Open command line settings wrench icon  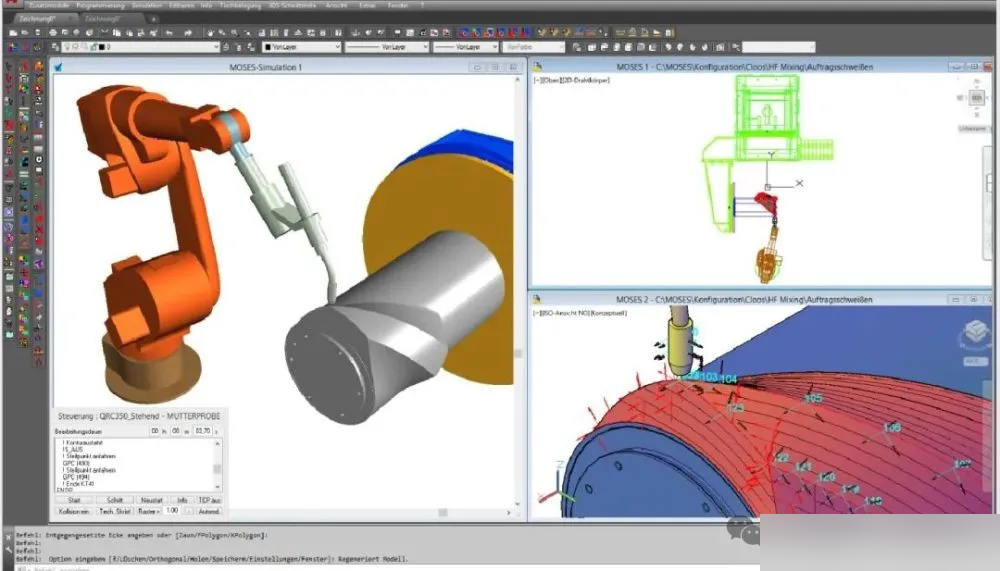click(x=8, y=549)
